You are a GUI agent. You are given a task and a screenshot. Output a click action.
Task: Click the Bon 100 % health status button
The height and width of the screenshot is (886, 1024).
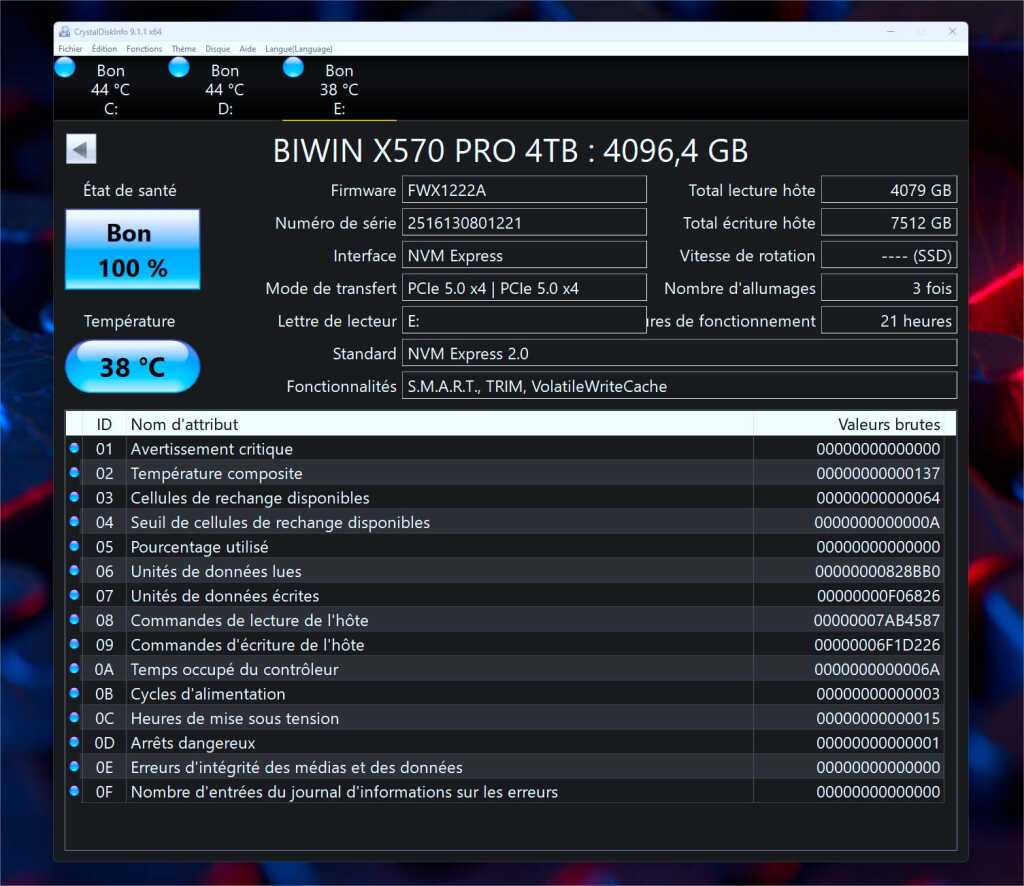tap(133, 250)
